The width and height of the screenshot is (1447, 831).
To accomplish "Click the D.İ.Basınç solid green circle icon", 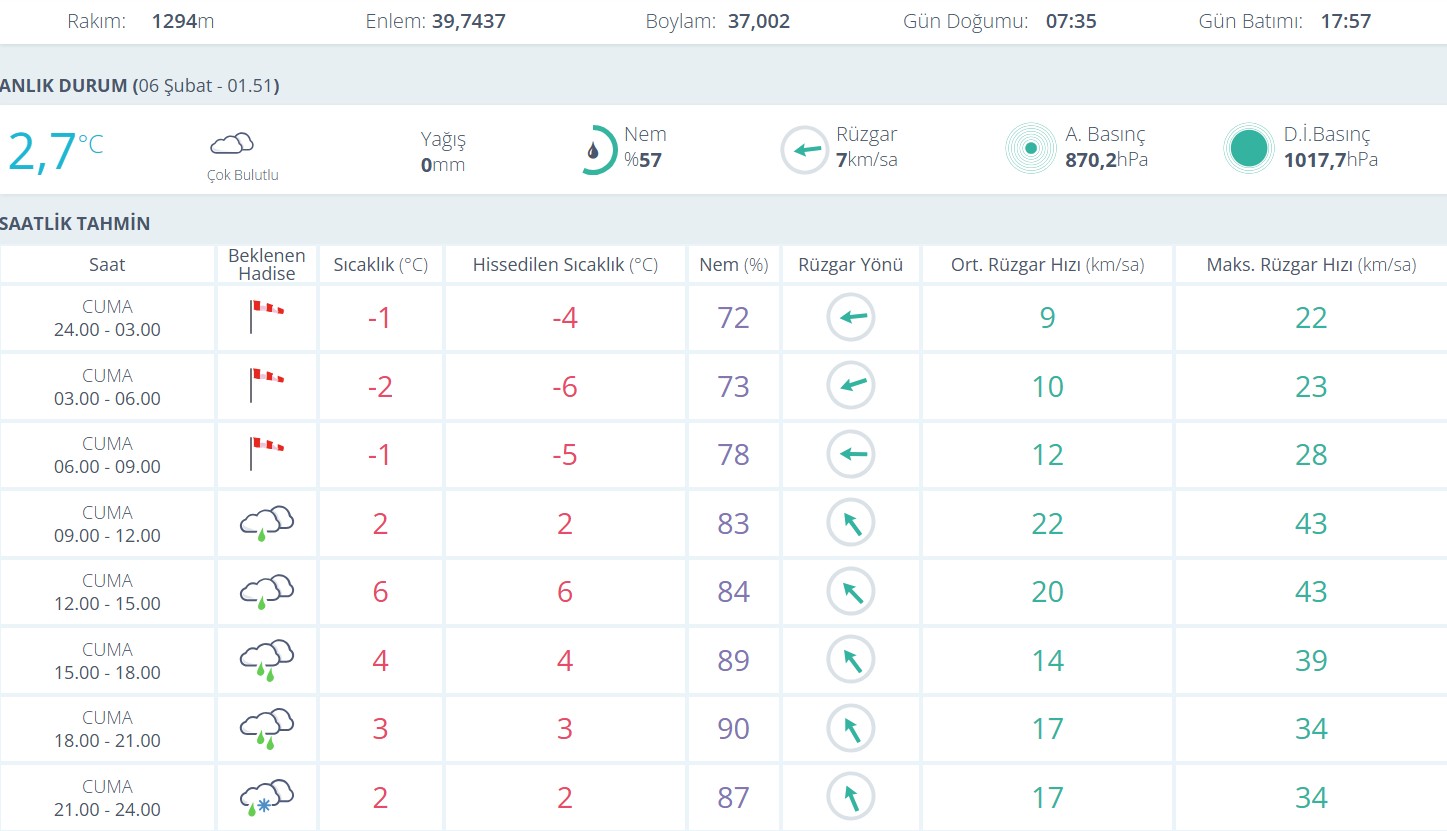I will [x=1249, y=149].
